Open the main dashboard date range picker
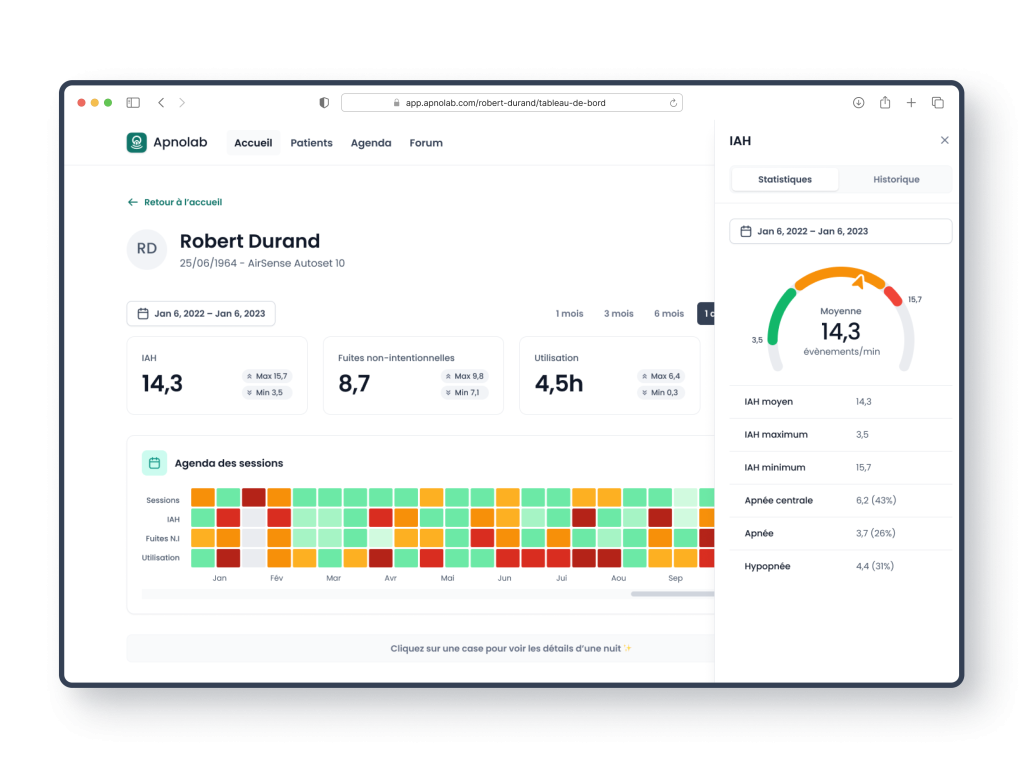Image resolution: width=1024 pixels, height=768 pixels. click(201, 314)
